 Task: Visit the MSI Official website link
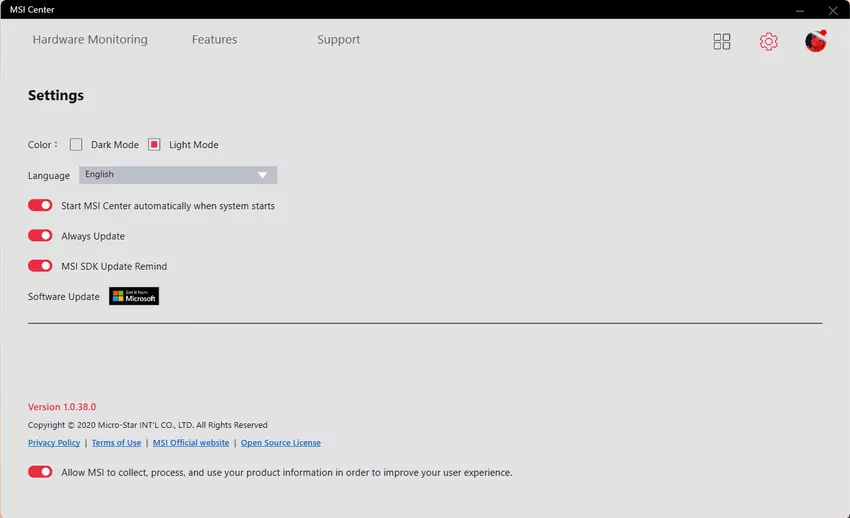point(191,443)
